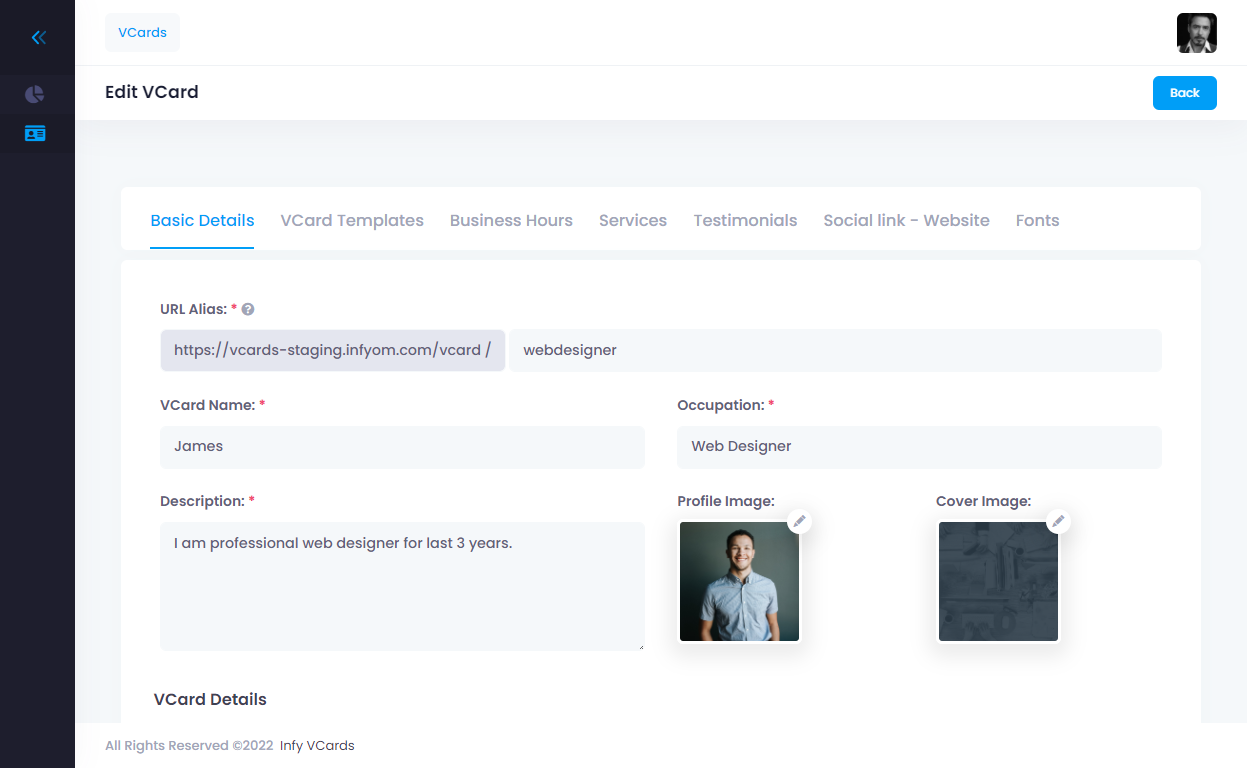This screenshot has height=768, width=1247.
Task: Go to the Services tab
Action: pos(633,221)
